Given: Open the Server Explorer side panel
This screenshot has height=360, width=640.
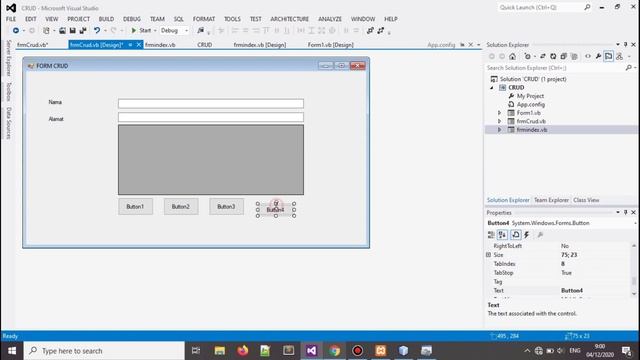Looking at the screenshot, I should (x=9, y=58).
